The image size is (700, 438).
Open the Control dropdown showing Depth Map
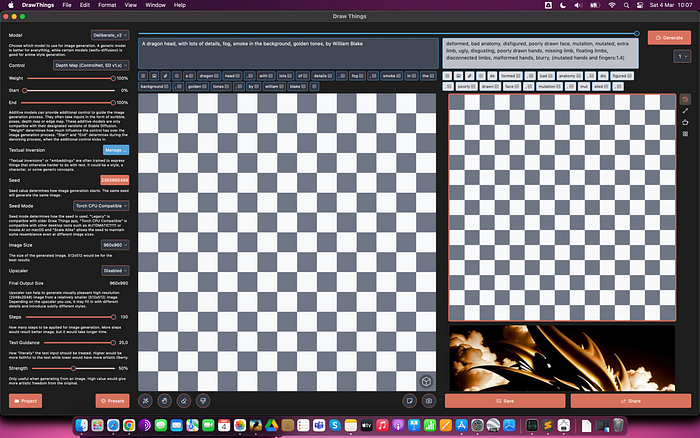click(x=91, y=65)
